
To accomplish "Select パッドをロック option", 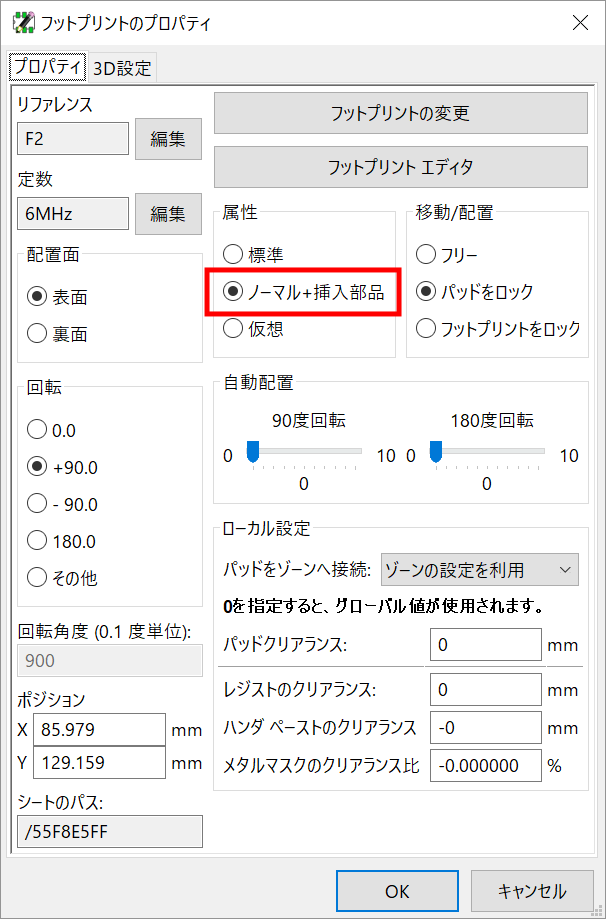I will (475, 291).
